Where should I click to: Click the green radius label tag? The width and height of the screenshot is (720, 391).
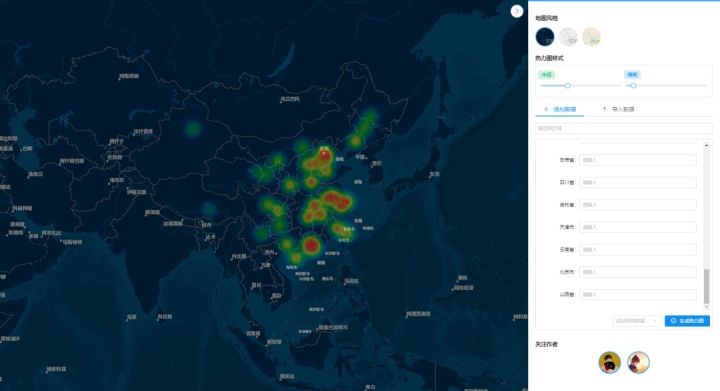[x=546, y=75]
